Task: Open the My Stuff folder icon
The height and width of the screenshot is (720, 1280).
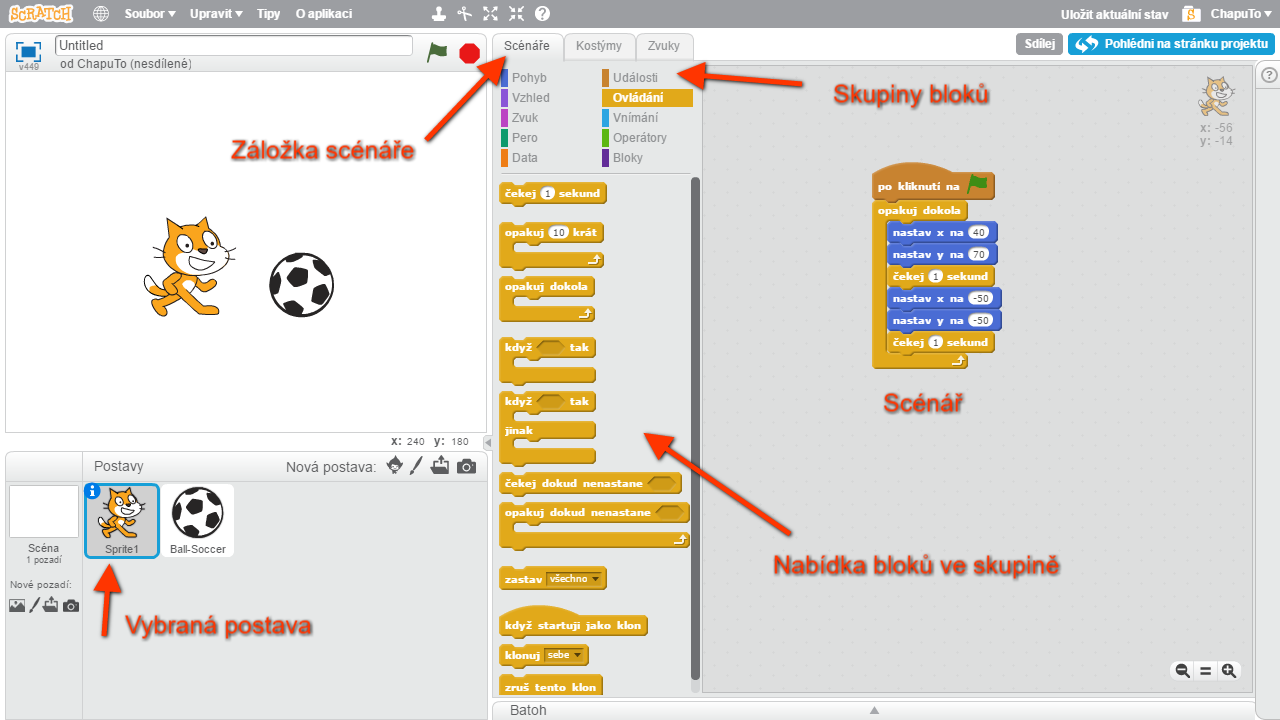Action: click(x=1190, y=14)
